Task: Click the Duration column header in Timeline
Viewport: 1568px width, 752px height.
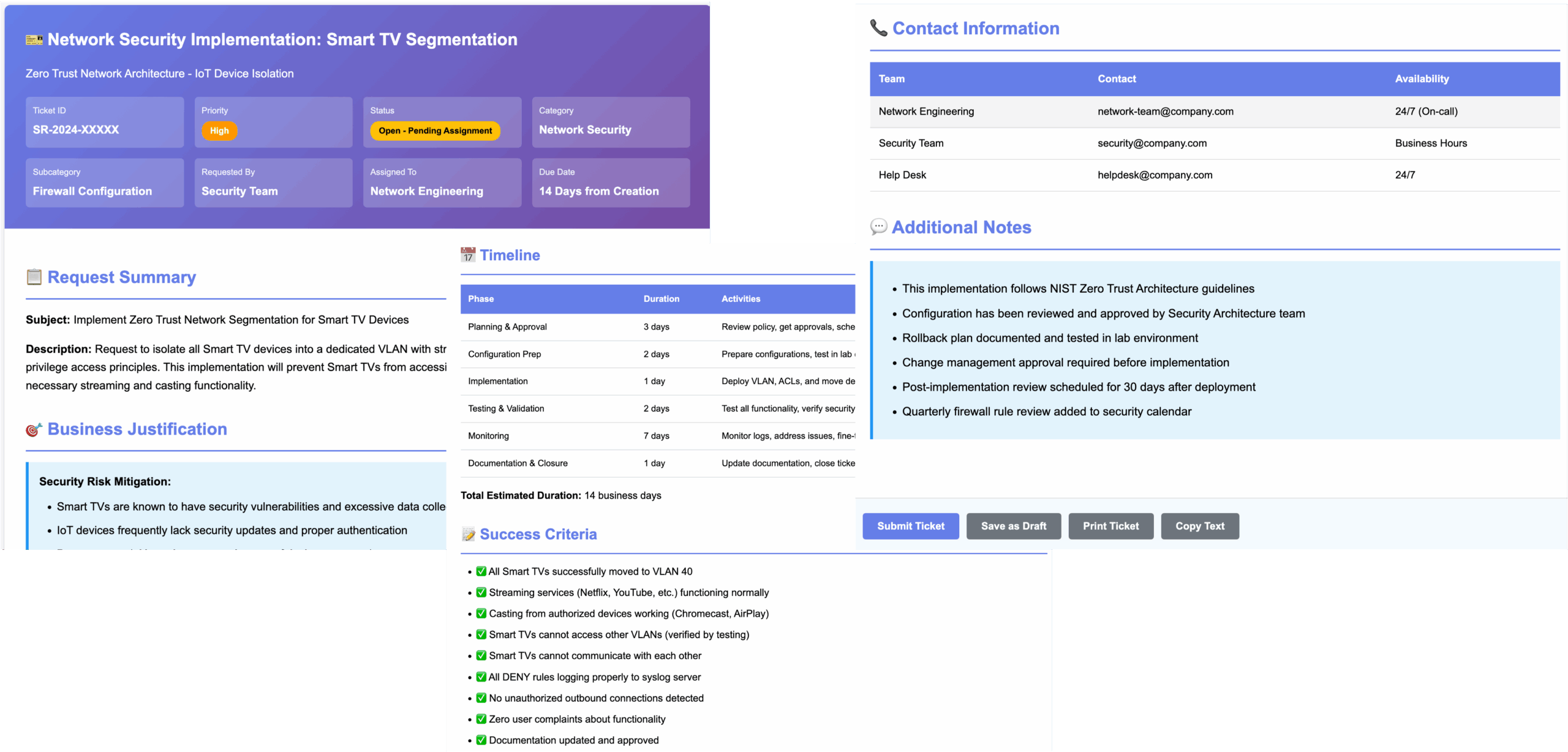Action: (661, 299)
